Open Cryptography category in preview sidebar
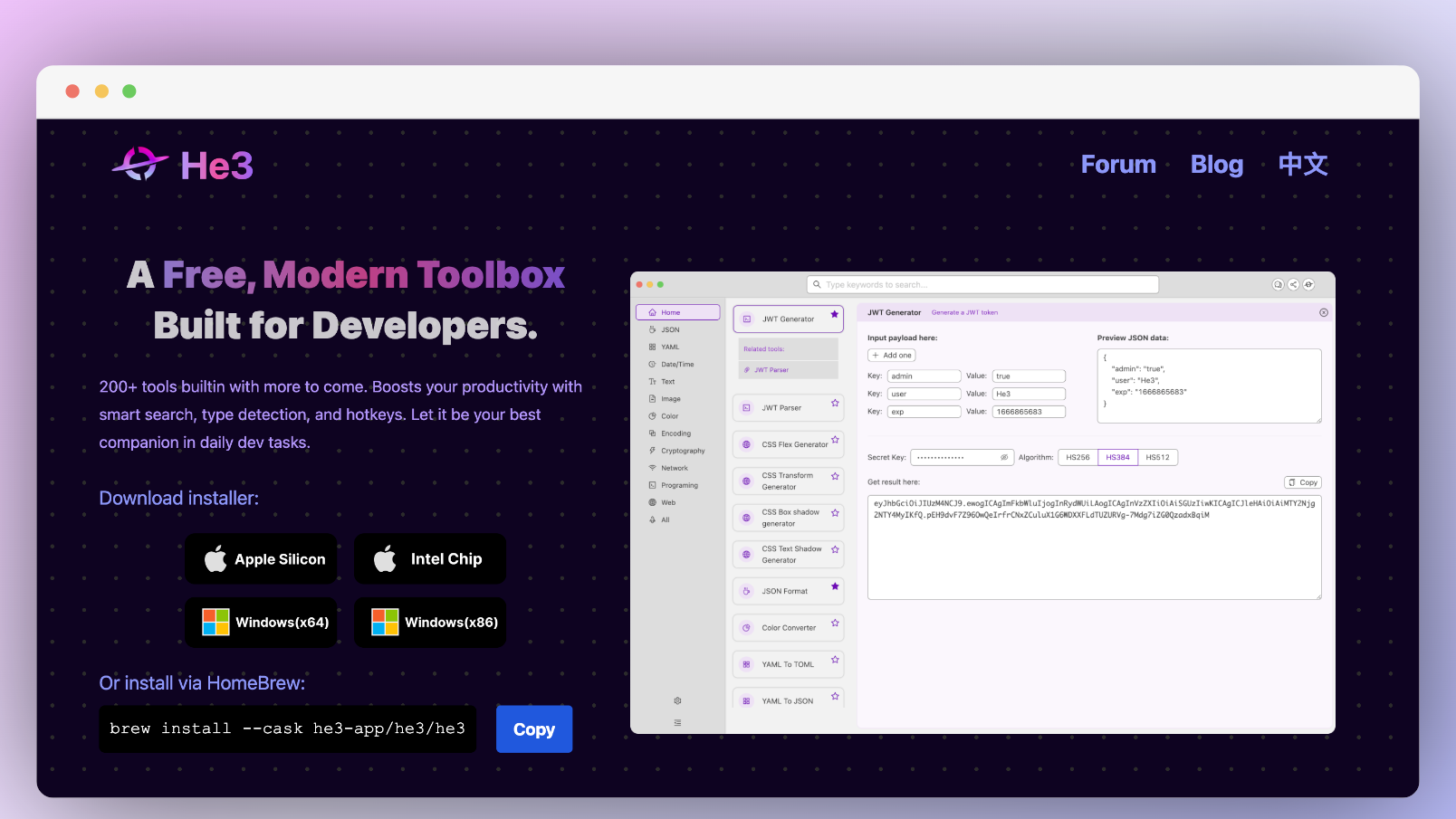The width and height of the screenshot is (1456, 819). click(678, 450)
